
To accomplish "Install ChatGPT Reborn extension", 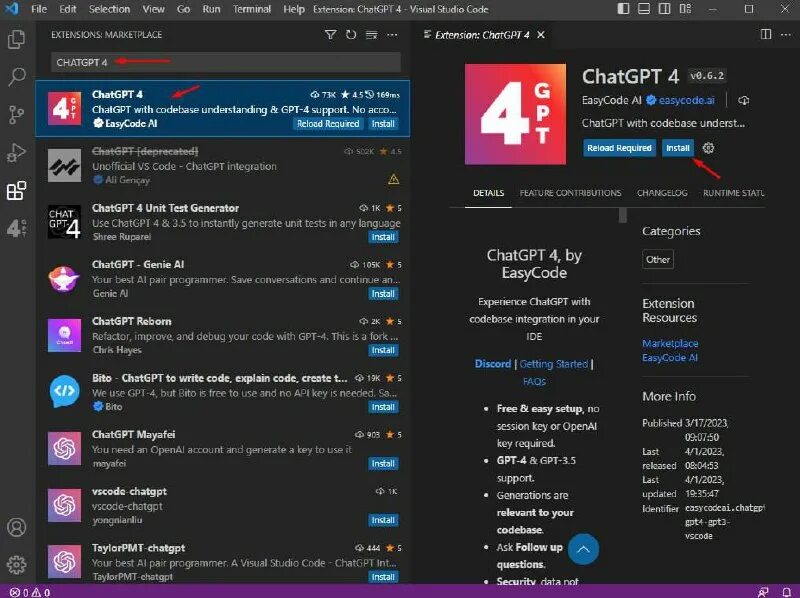I will coord(383,351).
